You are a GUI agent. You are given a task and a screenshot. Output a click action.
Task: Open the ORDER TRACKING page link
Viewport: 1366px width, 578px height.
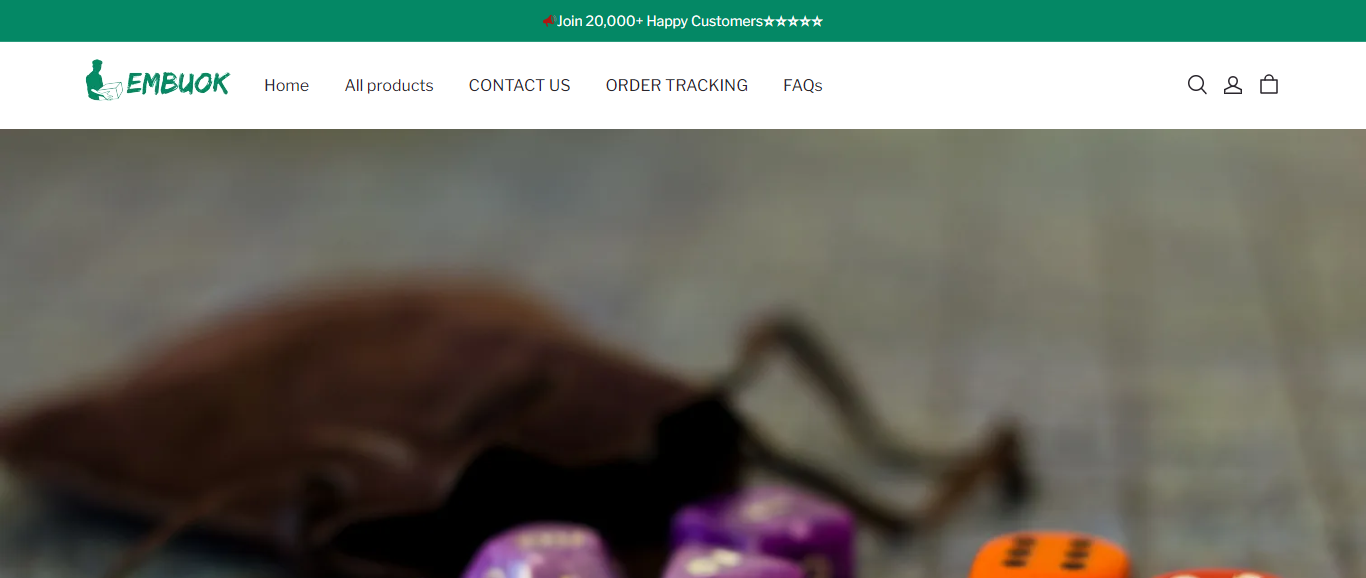coord(677,86)
